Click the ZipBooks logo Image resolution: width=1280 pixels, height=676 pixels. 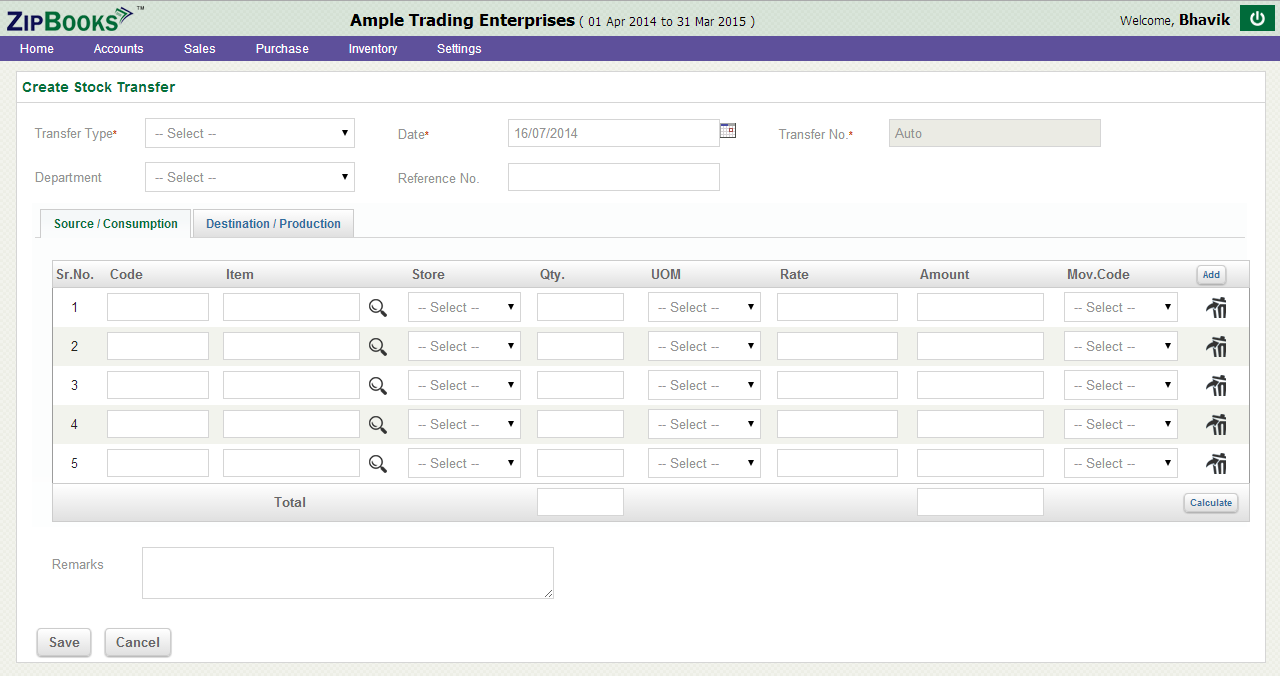point(70,18)
